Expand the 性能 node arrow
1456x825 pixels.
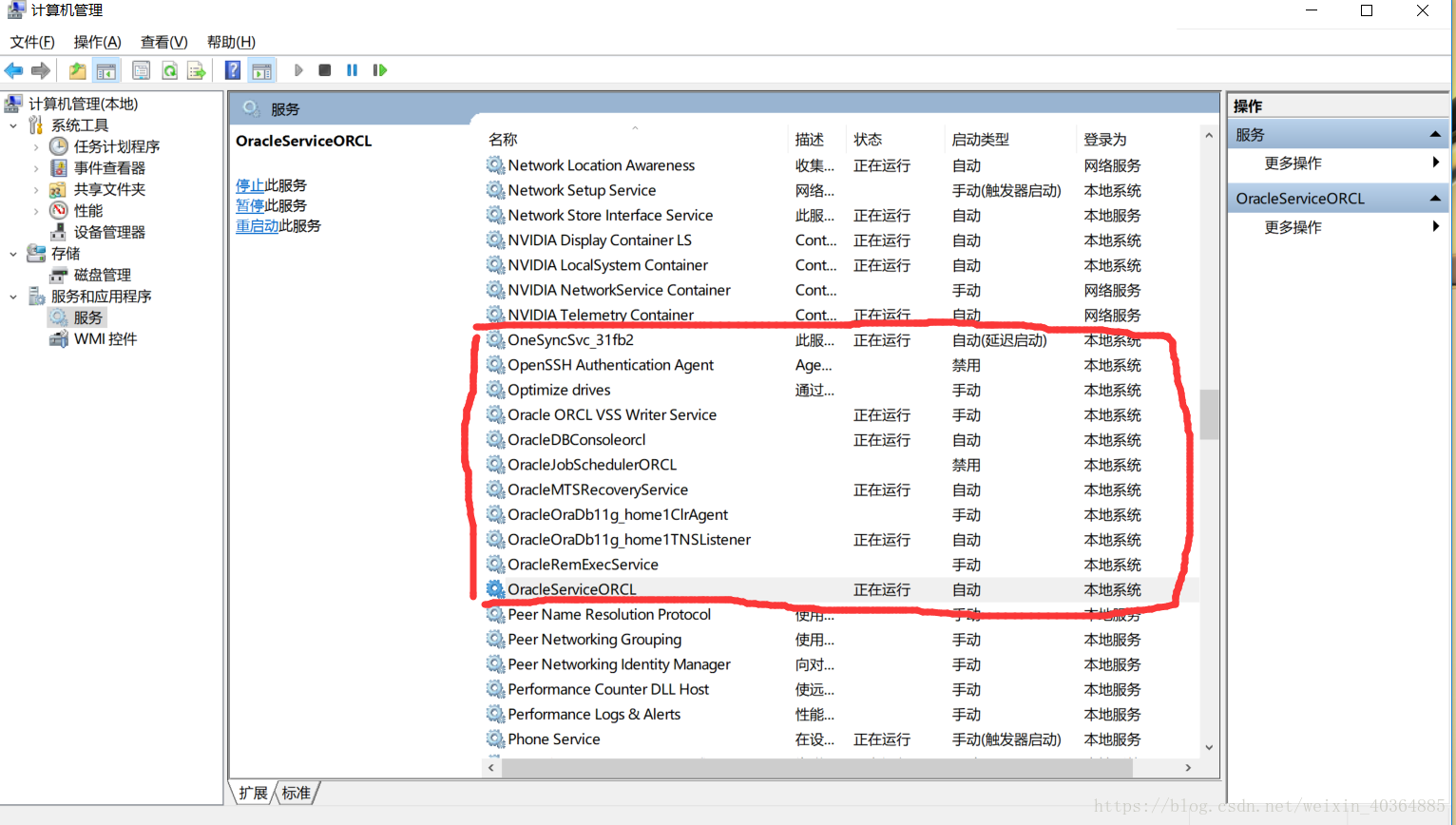pos(36,211)
